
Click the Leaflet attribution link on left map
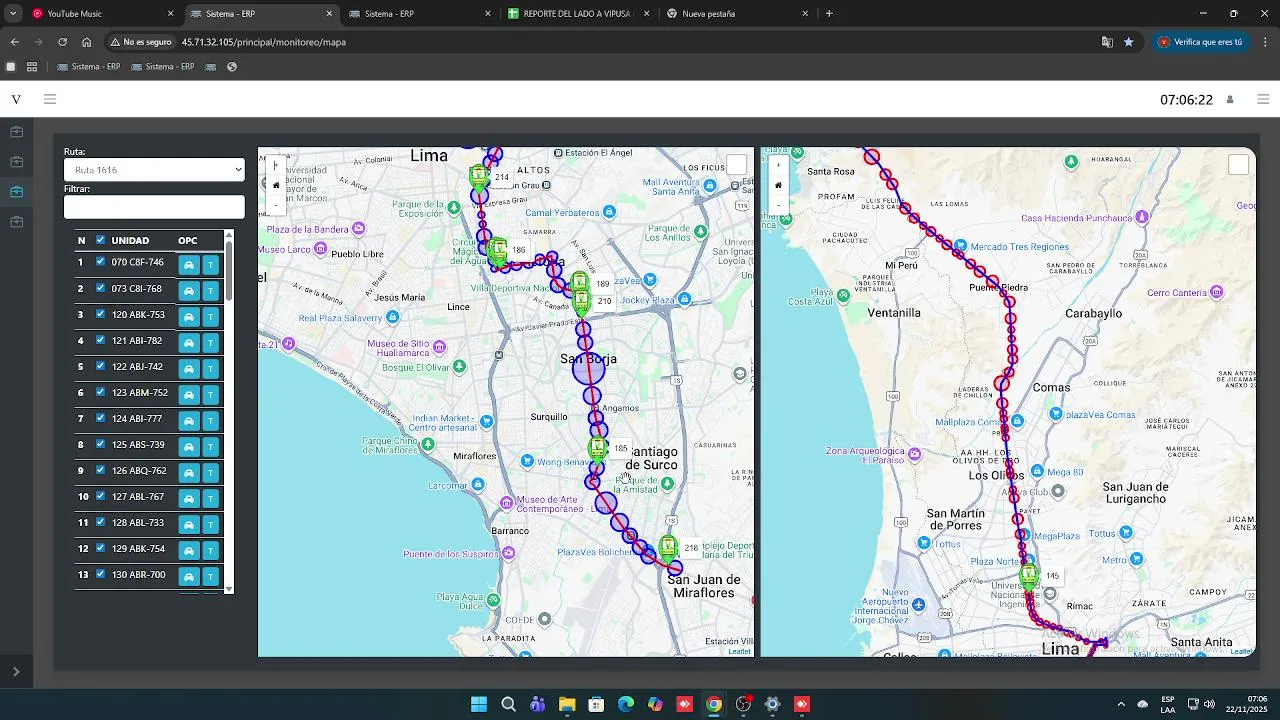[739, 651]
